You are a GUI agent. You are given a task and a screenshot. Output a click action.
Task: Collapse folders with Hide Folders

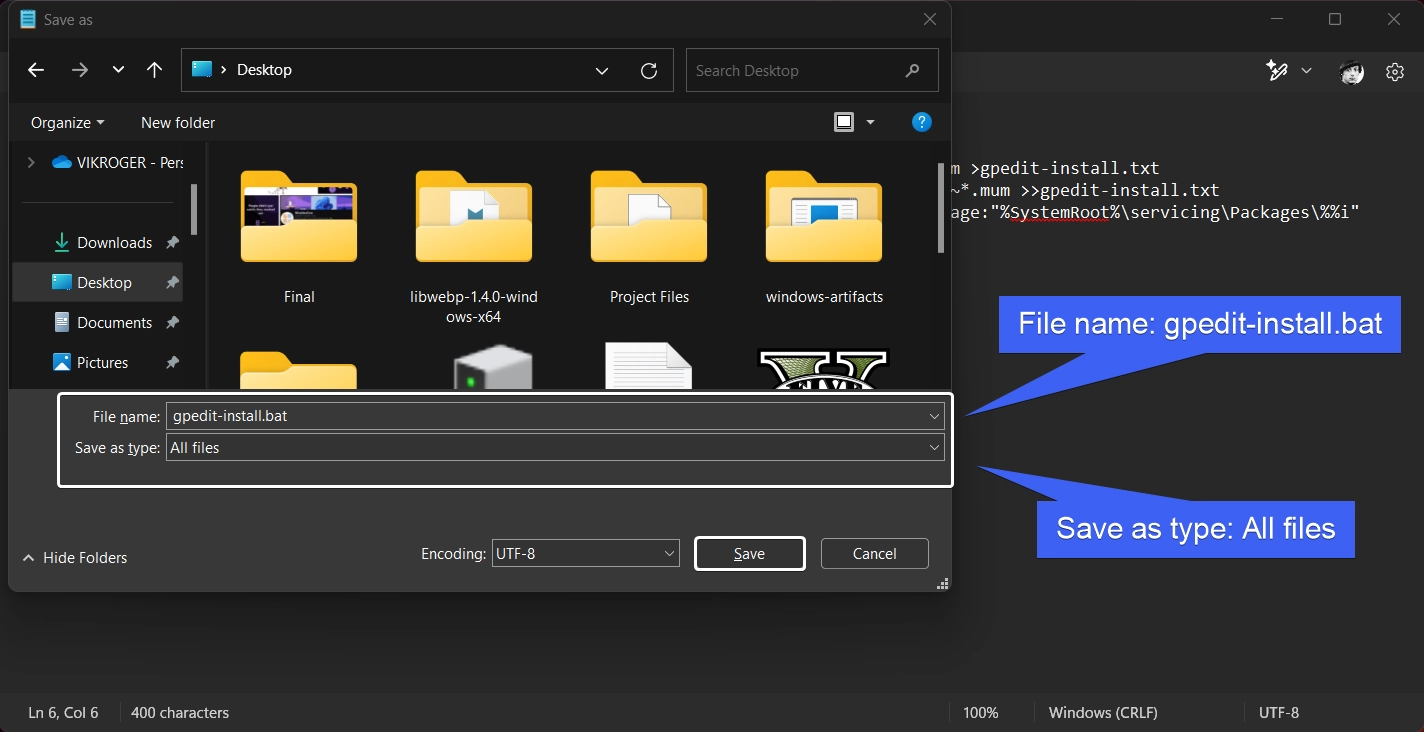75,558
